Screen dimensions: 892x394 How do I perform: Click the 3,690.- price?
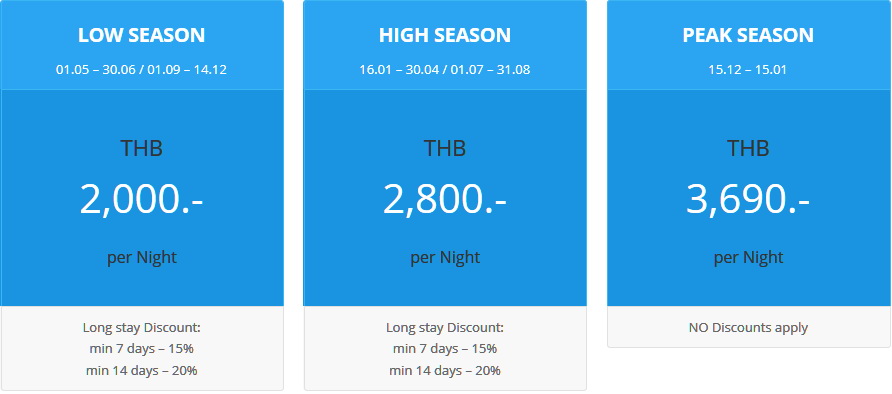click(748, 200)
